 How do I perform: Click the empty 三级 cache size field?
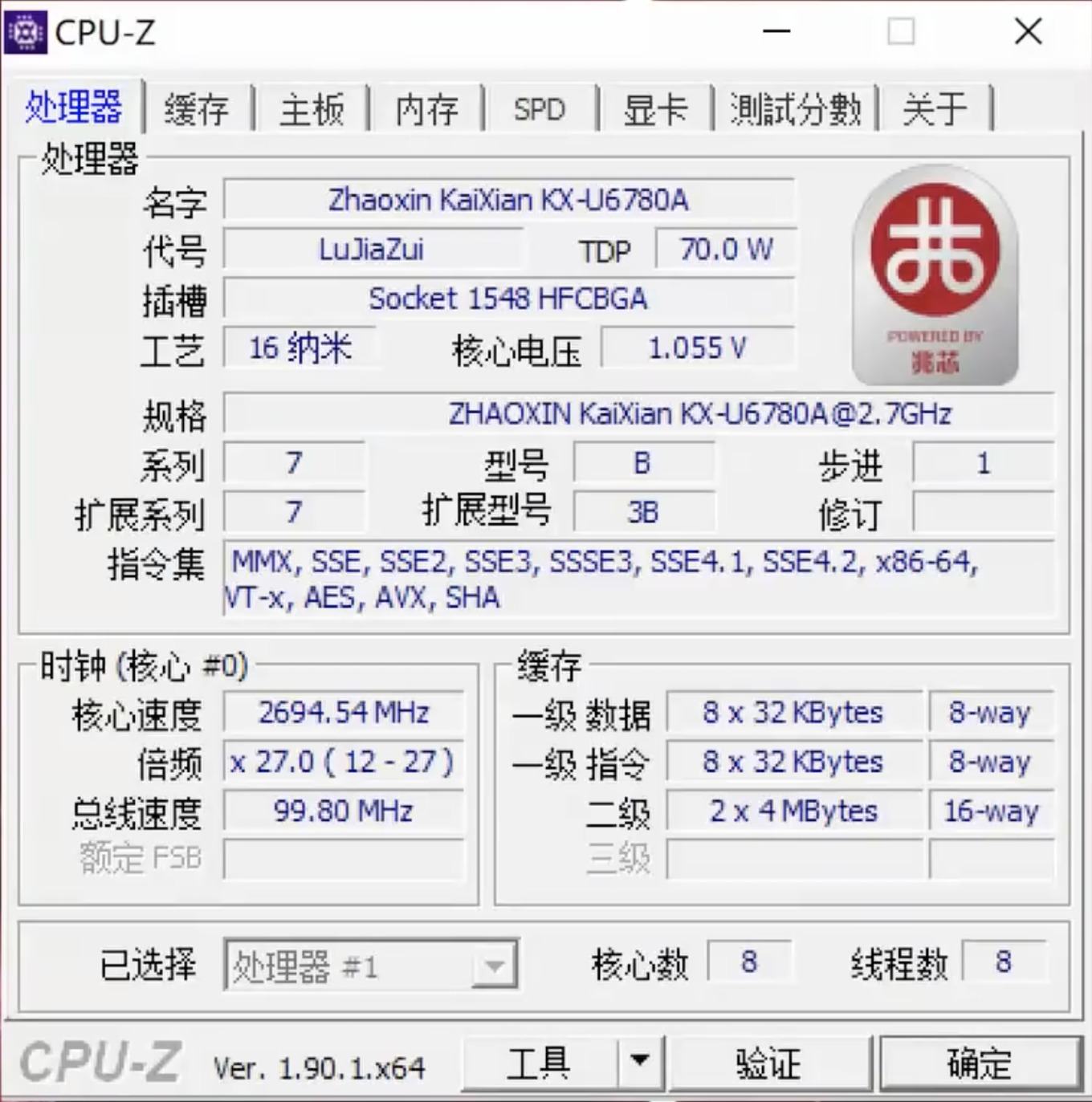pyautogui.click(x=794, y=859)
